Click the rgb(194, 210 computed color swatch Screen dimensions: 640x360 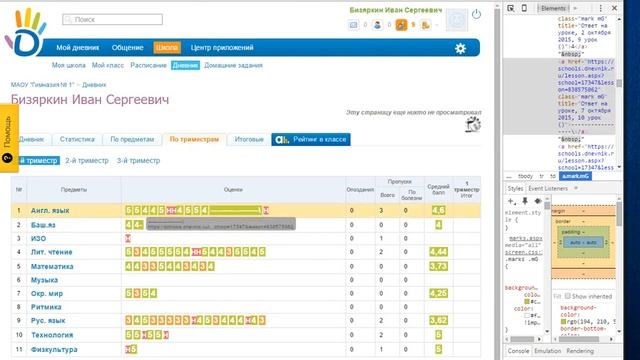564,322
